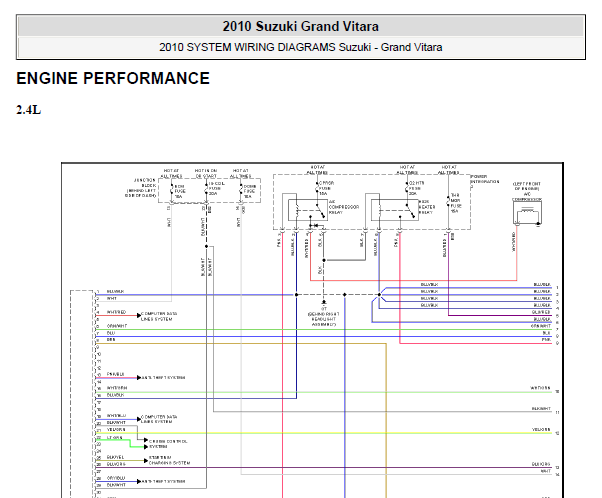Click the "LEFT FRONT OF ENGINE" location note
This screenshot has width=602, height=498.
527,186
